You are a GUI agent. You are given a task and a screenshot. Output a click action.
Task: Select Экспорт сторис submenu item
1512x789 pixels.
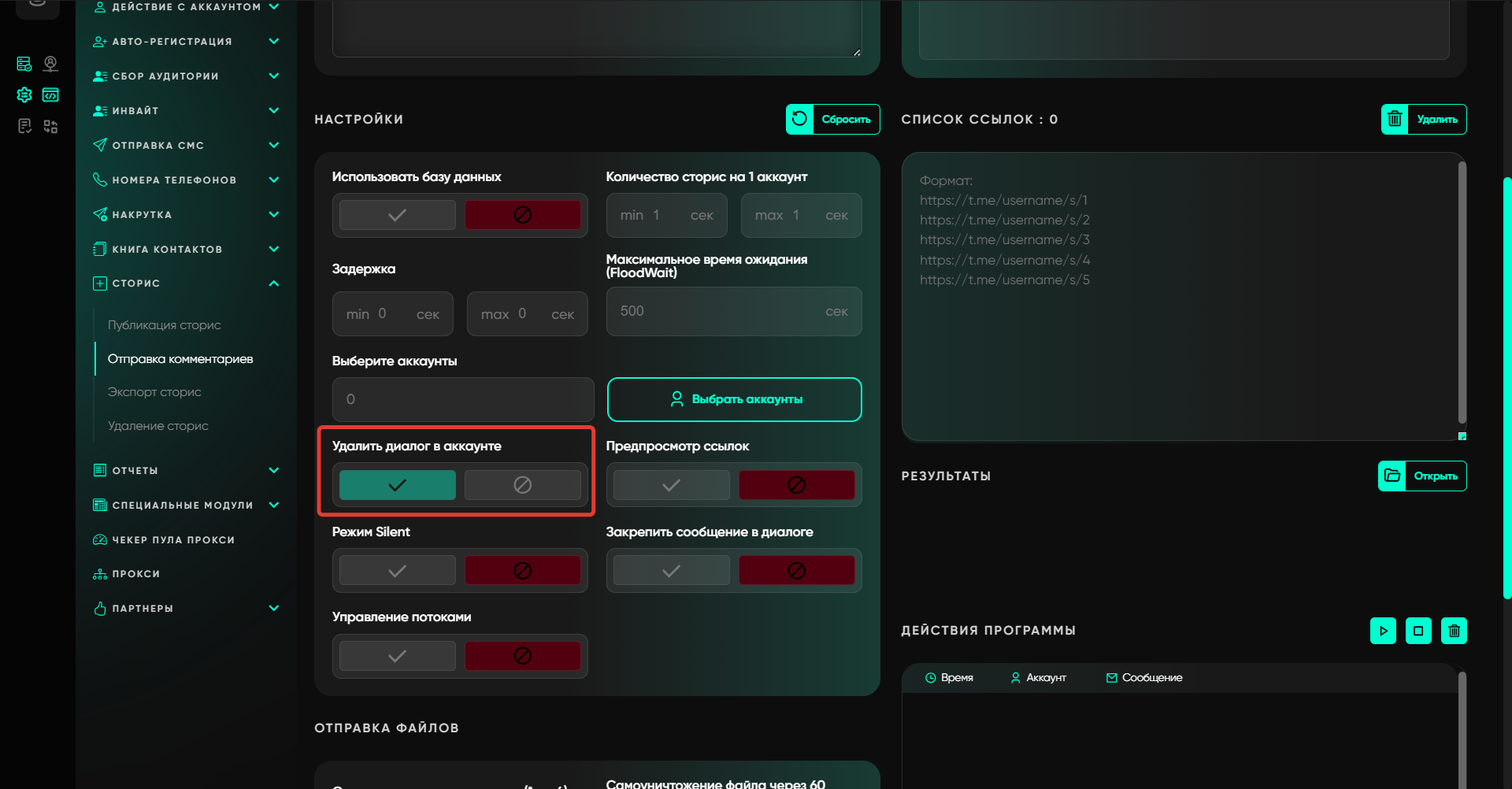click(x=154, y=392)
